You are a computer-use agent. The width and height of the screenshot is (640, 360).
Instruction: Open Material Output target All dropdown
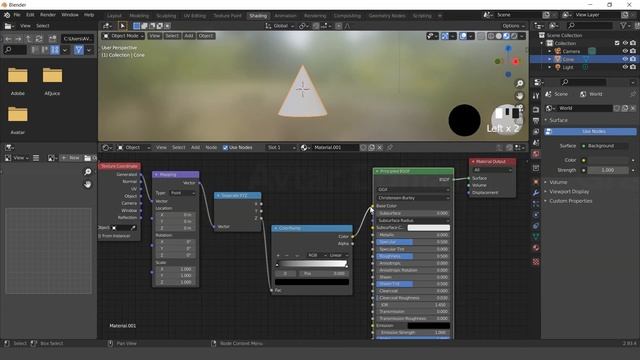pyautogui.click(x=492, y=170)
